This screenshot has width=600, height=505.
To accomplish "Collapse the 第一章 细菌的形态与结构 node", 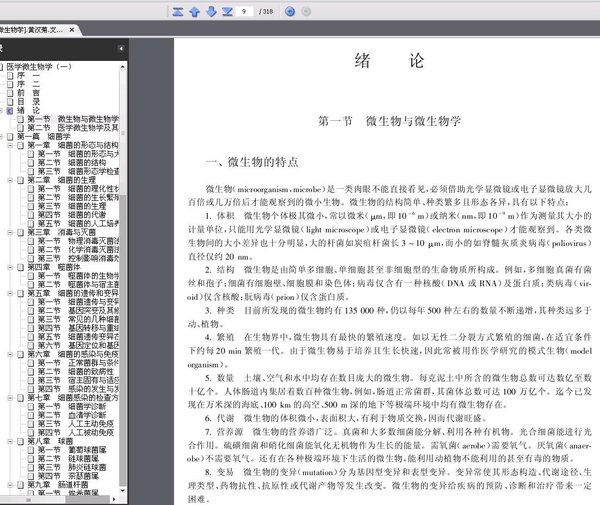I will coord(10,145).
